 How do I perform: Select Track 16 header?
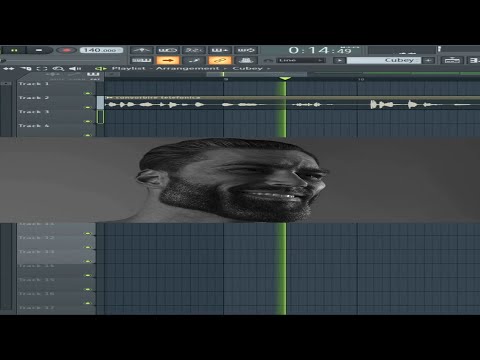[x=56, y=298]
